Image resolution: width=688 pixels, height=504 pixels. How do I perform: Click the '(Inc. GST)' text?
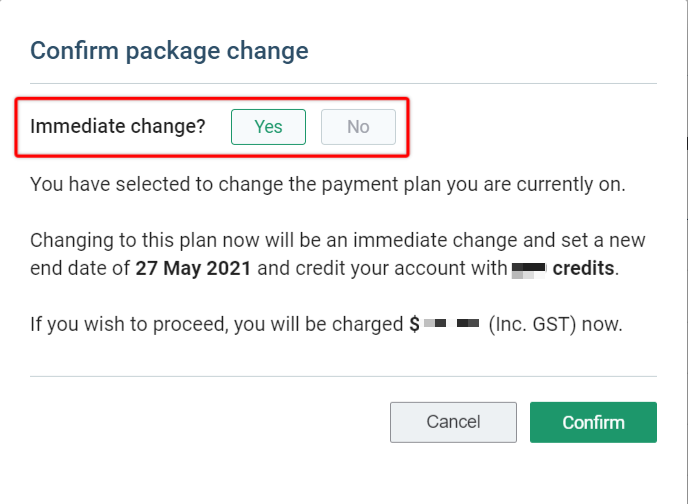(532, 326)
